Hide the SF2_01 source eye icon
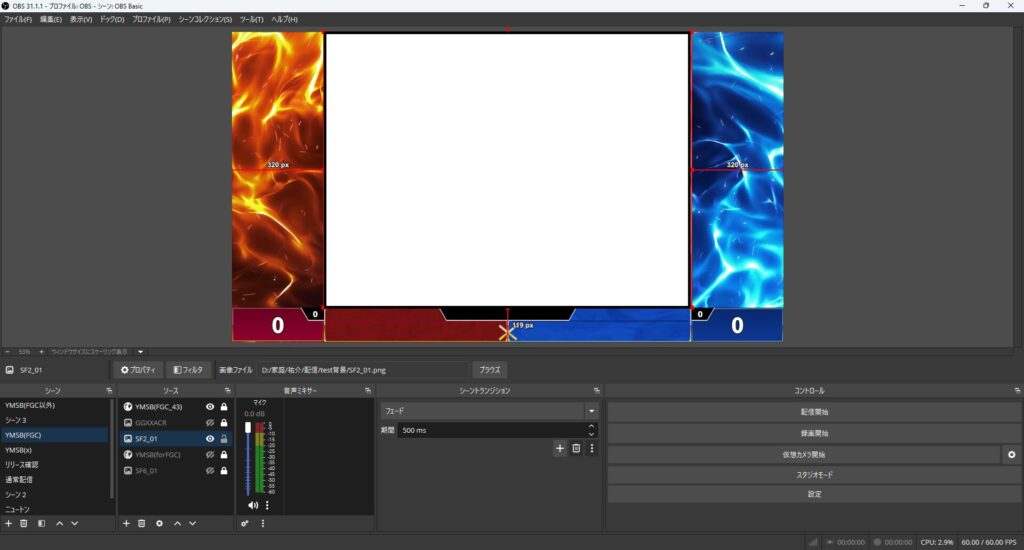Viewport: 1024px width, 550px height. click(x=210, y=438)
